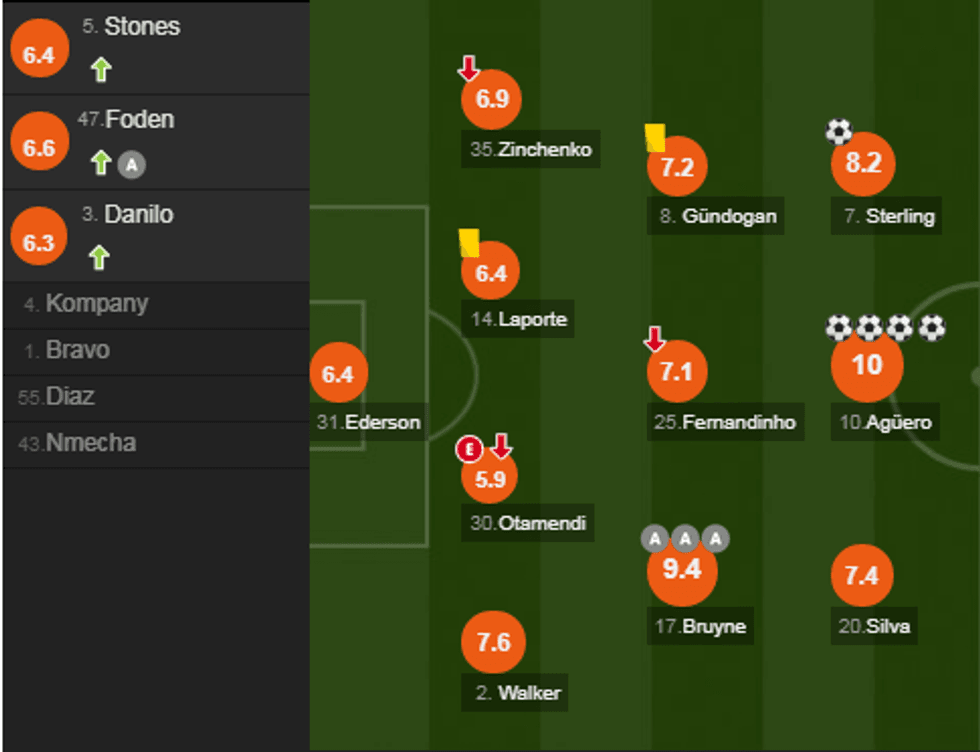Click Fernandinho's red substitution arrow

tap(655, 340)
